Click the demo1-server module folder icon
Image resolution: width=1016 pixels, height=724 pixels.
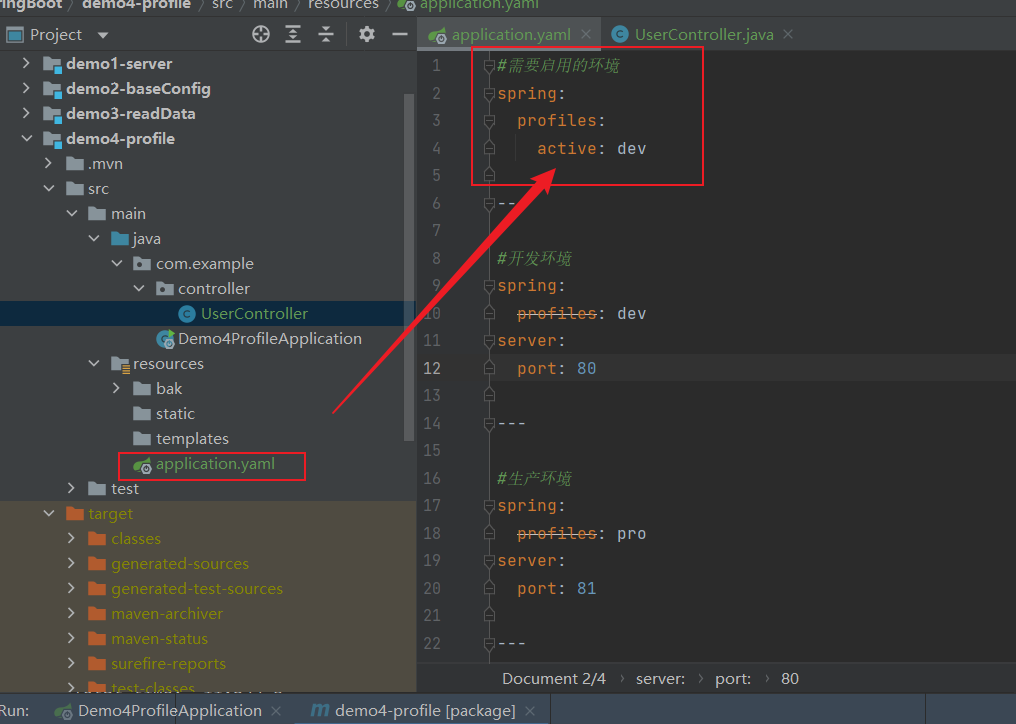(52, 64)
